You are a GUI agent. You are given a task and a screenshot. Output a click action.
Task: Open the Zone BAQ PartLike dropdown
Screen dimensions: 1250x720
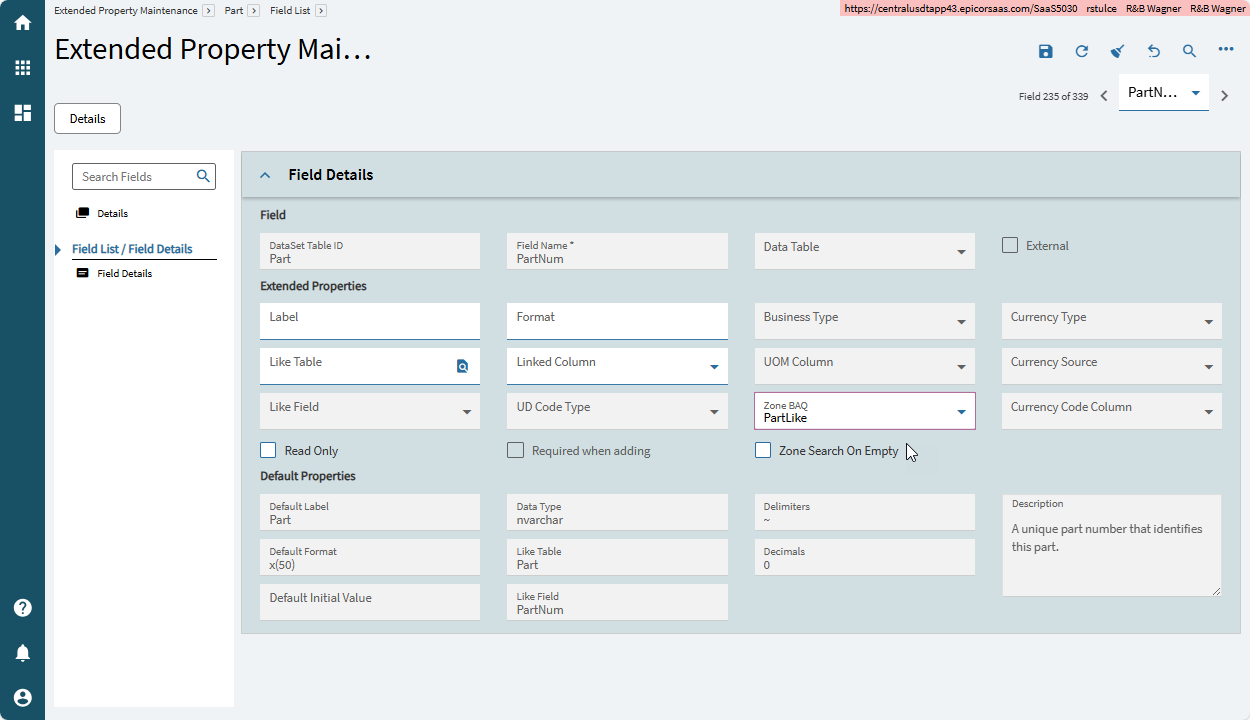point(961,412)
